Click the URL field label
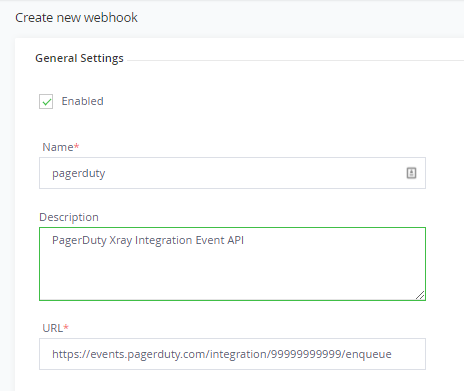 point(55,328)
